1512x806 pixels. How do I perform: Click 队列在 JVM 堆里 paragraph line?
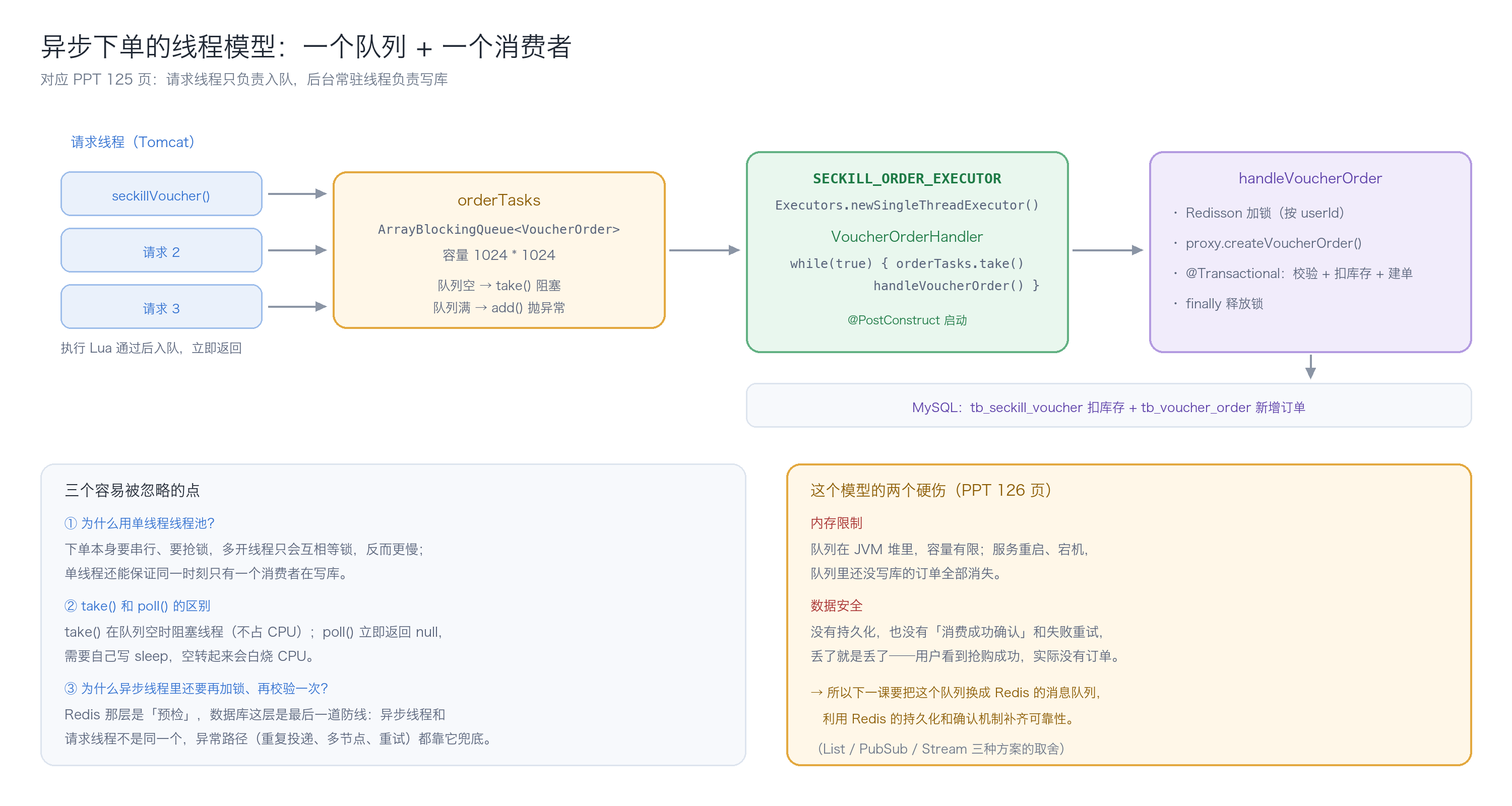[950, 550]
